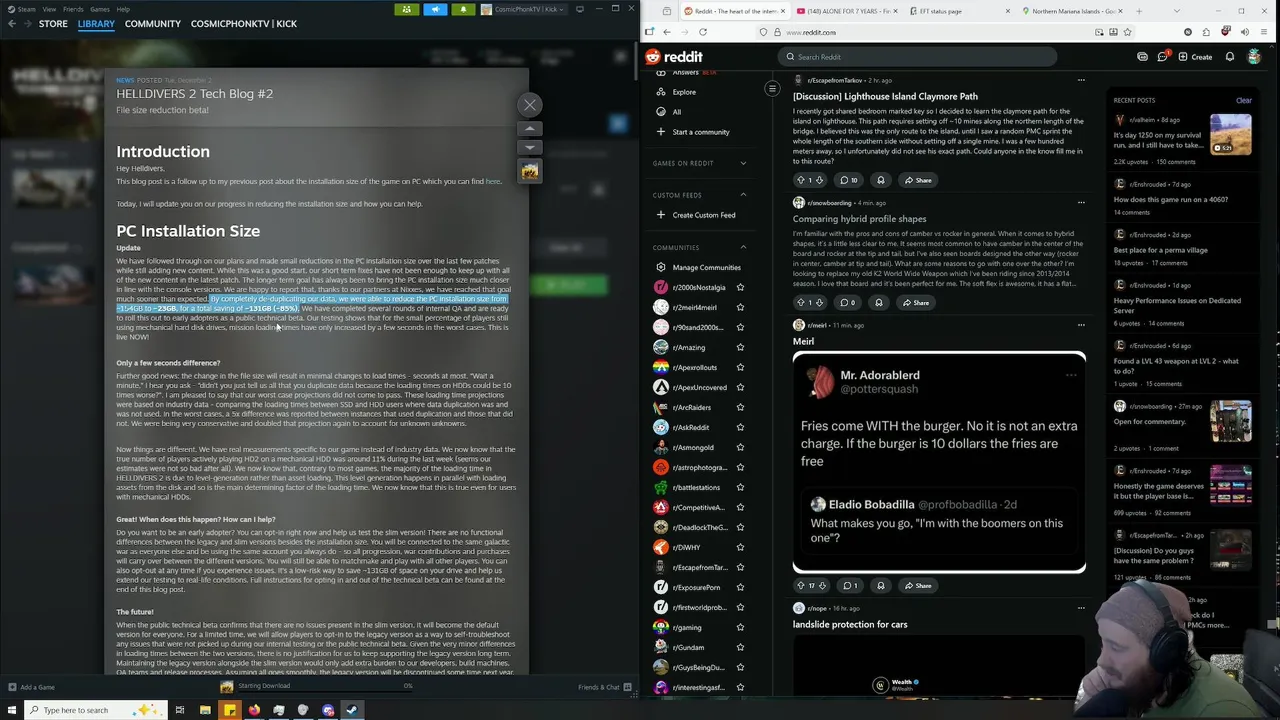Open Steam's STORE tab
This screenshot has width=1280, height=720.
point(53,23)
